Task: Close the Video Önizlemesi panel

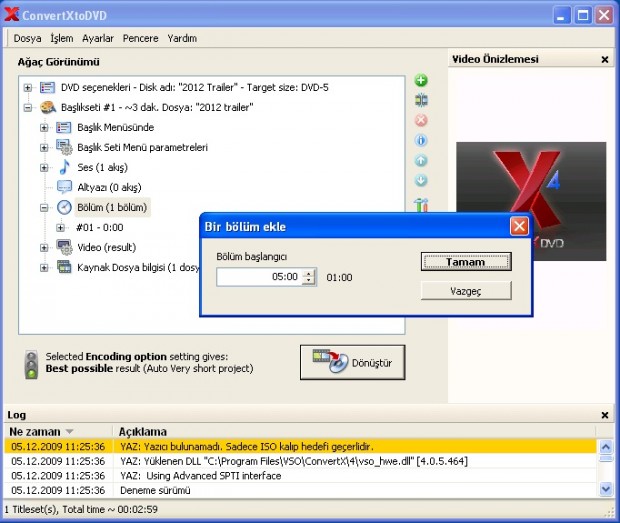Action: (605, 60)
